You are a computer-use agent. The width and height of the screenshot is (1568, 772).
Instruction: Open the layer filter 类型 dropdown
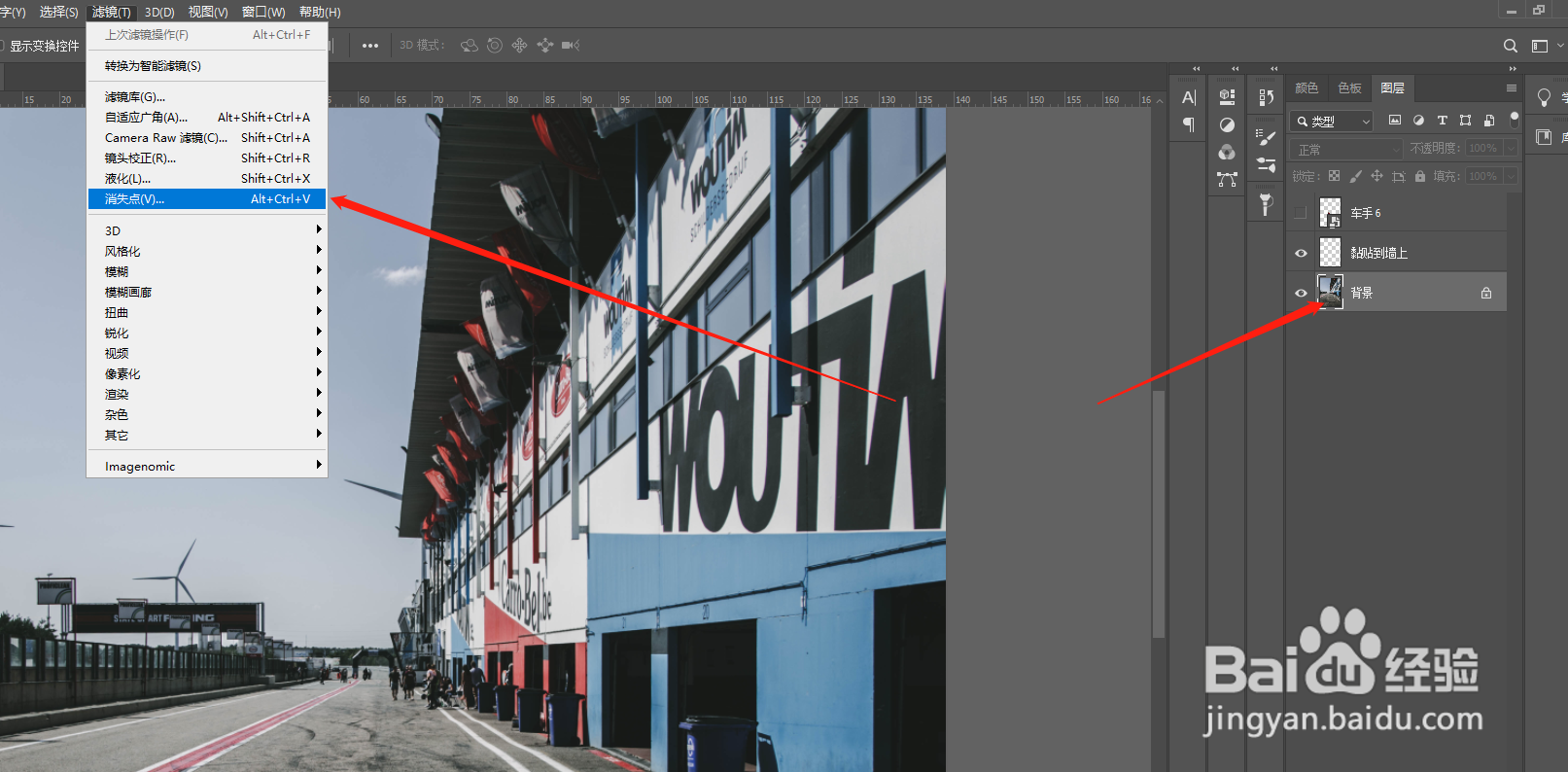(1332, 121)
